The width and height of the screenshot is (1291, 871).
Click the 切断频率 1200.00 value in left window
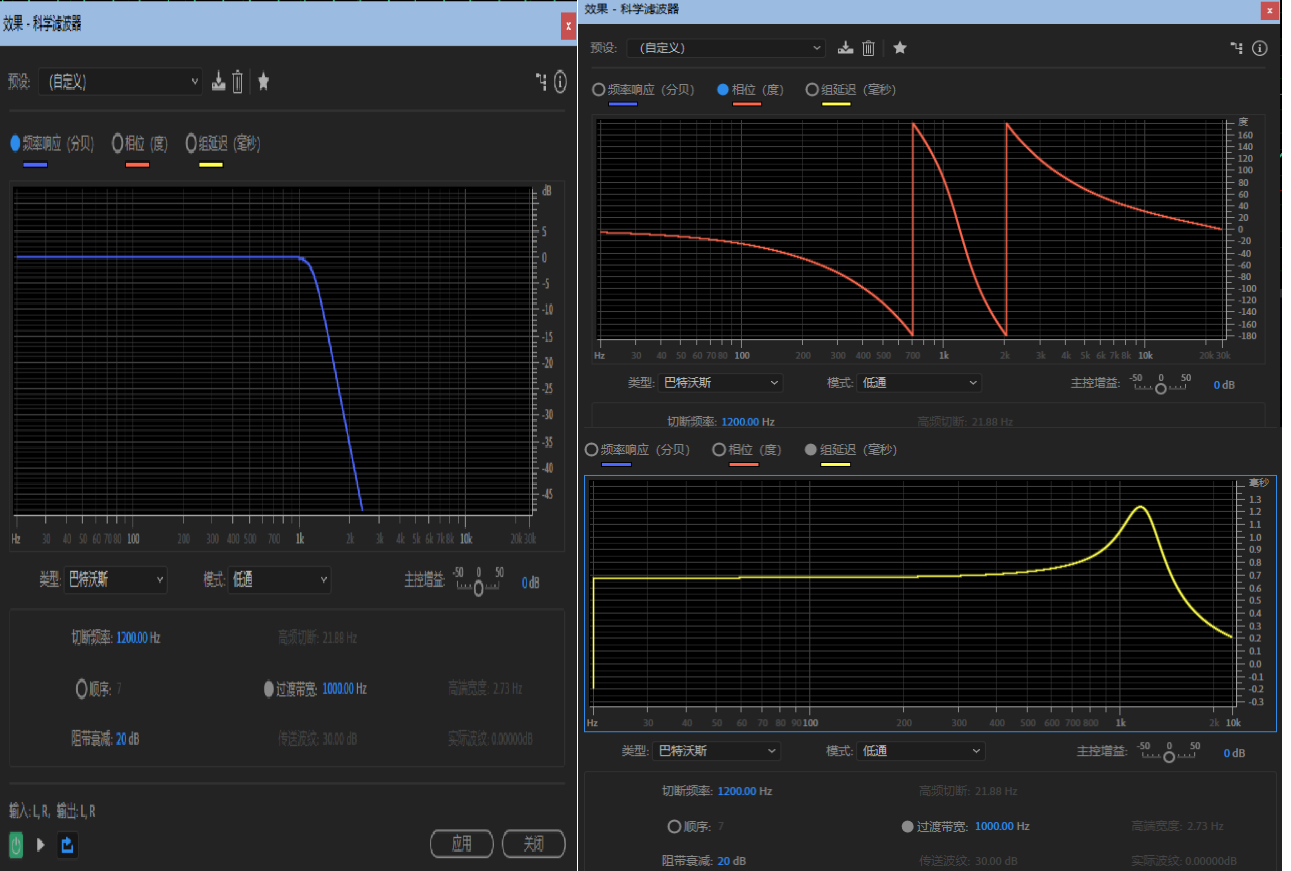(138, 638)
